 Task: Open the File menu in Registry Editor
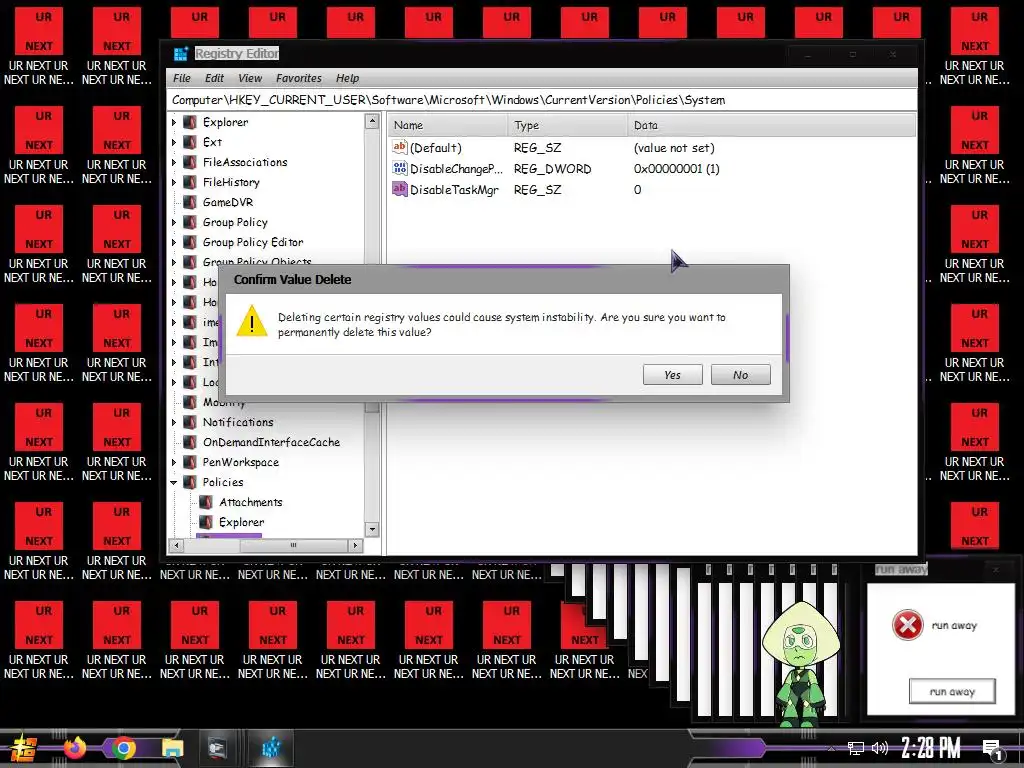pyautogui.click(x=182, y=78)
